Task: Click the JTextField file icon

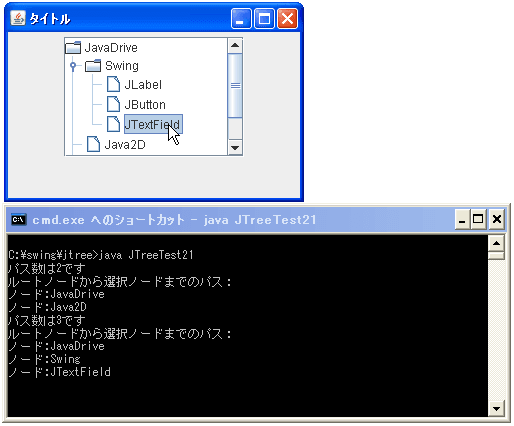Action: tap(113, 124)
